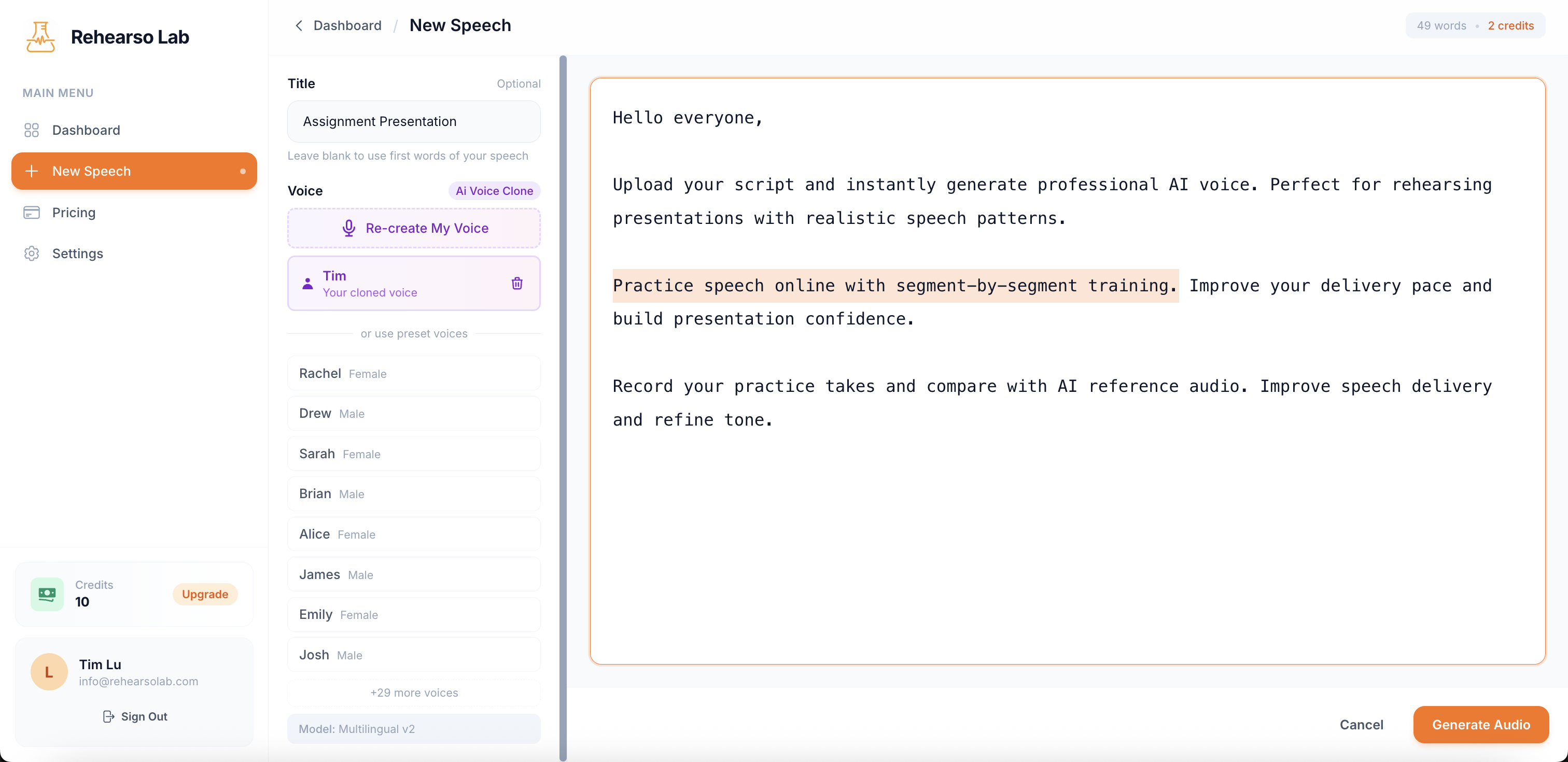
Task: Click the microphone icon in Re-create My Voice
Action: coord(349,228)
